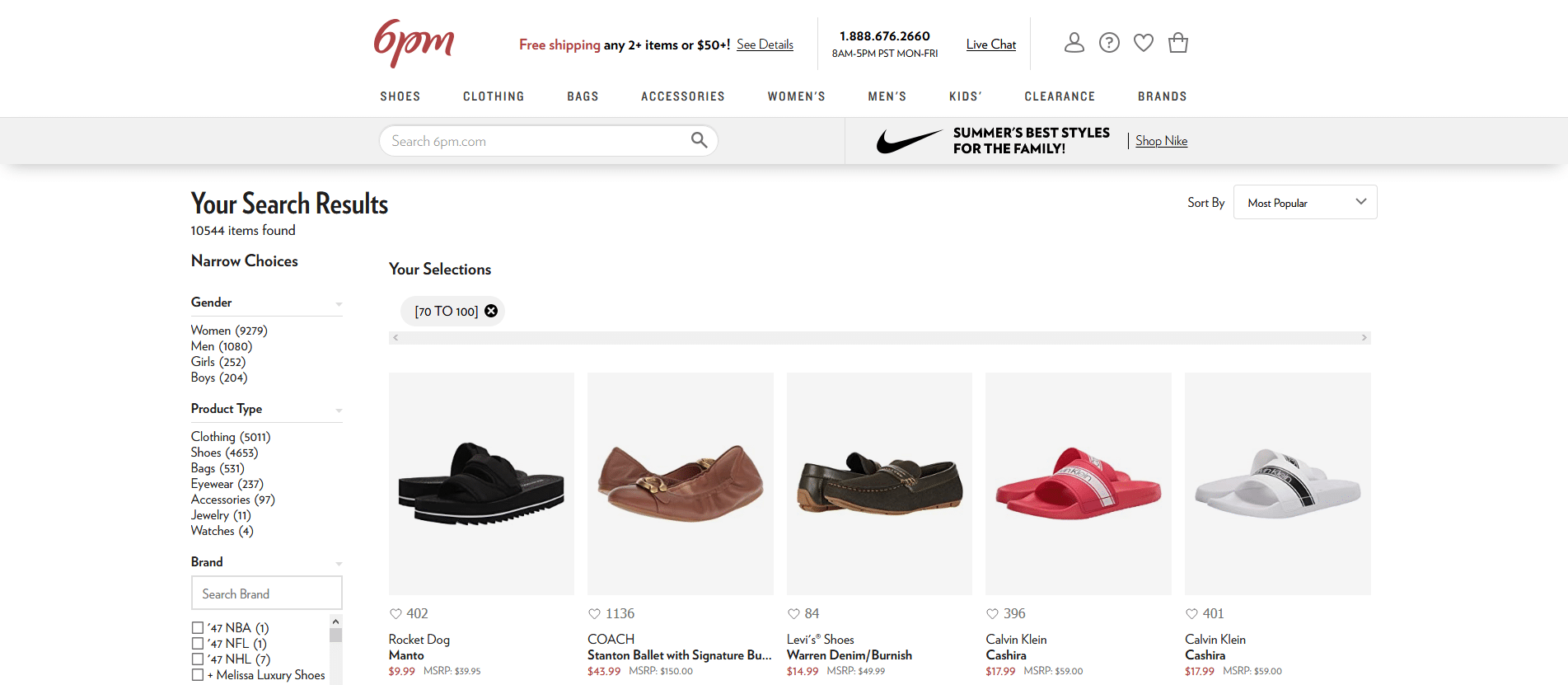Open the CLEARANCE menu
Image resolution: width=1568 pixels, height=685 pixels.
(1060, 96)
